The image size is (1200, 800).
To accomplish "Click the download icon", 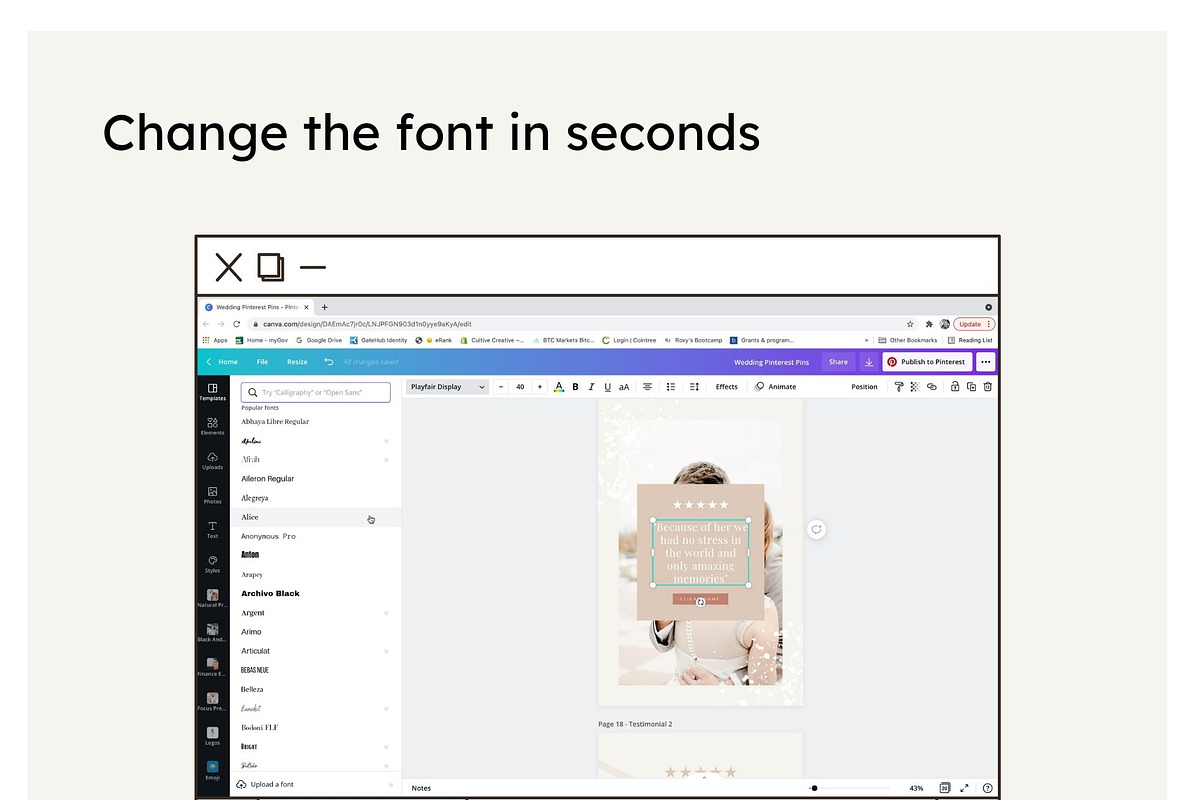I will point(868,362).
